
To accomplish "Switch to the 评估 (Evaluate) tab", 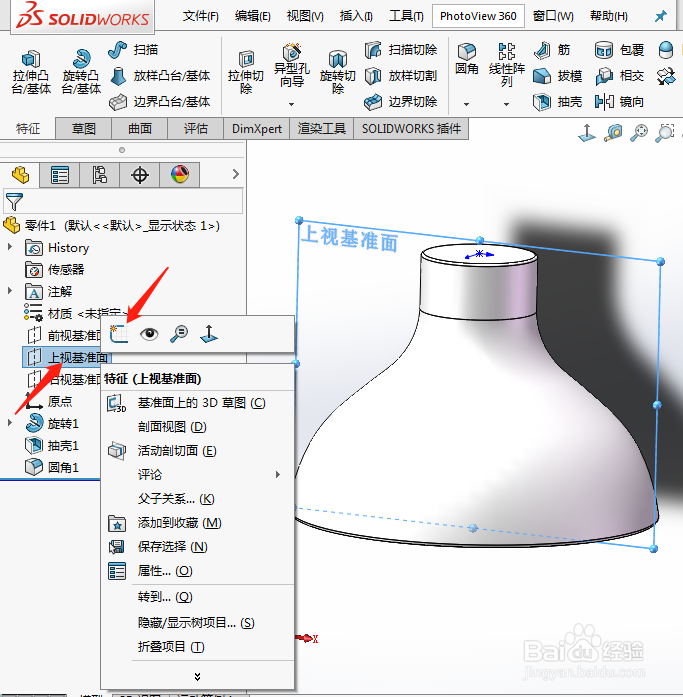I will [x=196, y=129].
